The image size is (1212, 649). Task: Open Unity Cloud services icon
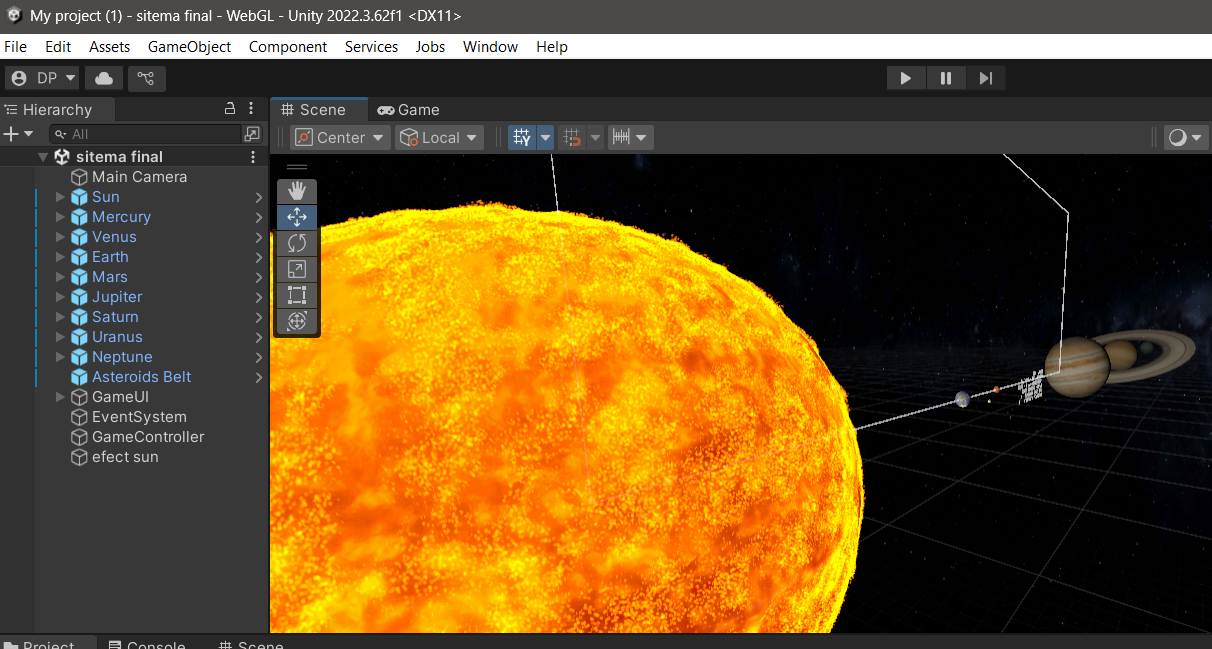(x=104, y=78)
